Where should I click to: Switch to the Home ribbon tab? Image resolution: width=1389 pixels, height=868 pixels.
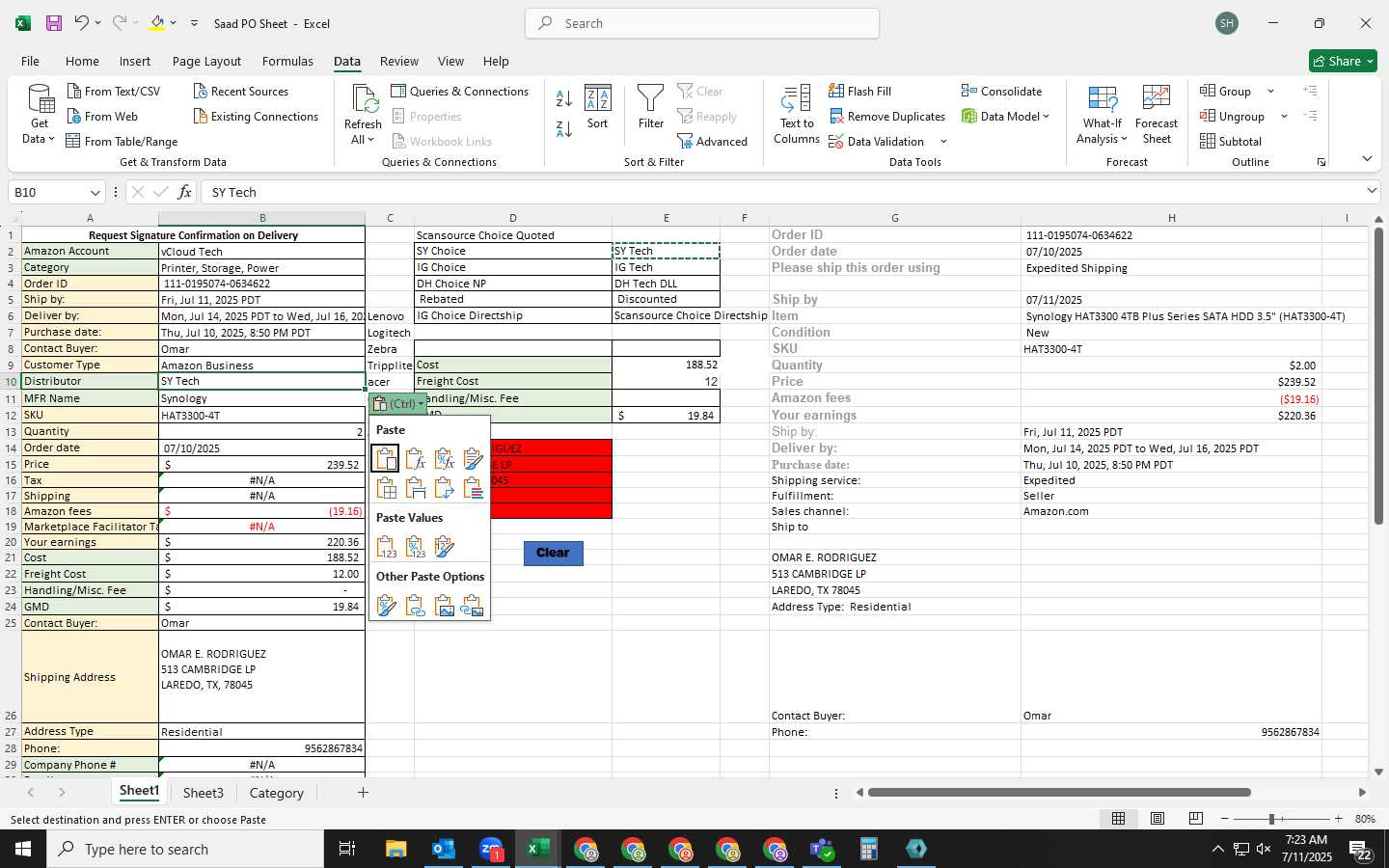coord(82,61)
